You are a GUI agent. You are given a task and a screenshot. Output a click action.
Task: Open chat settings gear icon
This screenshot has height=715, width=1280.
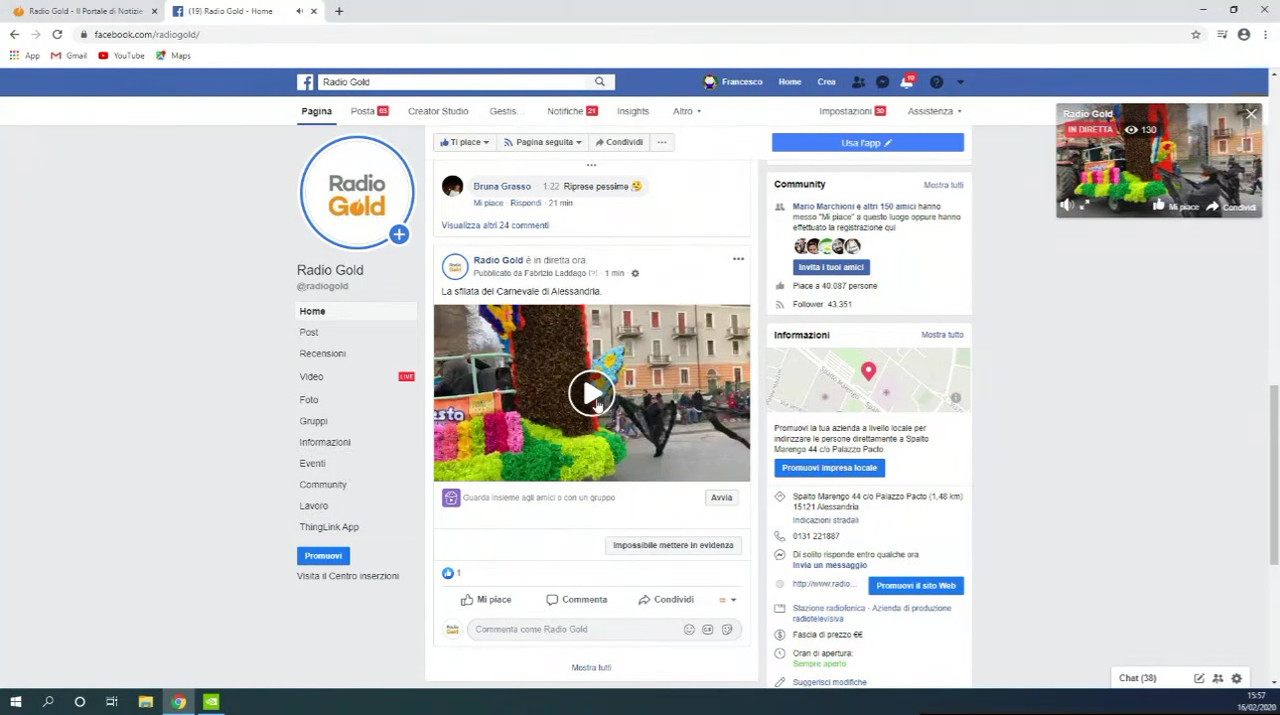pyautogui.click(x=1237, y=678)
